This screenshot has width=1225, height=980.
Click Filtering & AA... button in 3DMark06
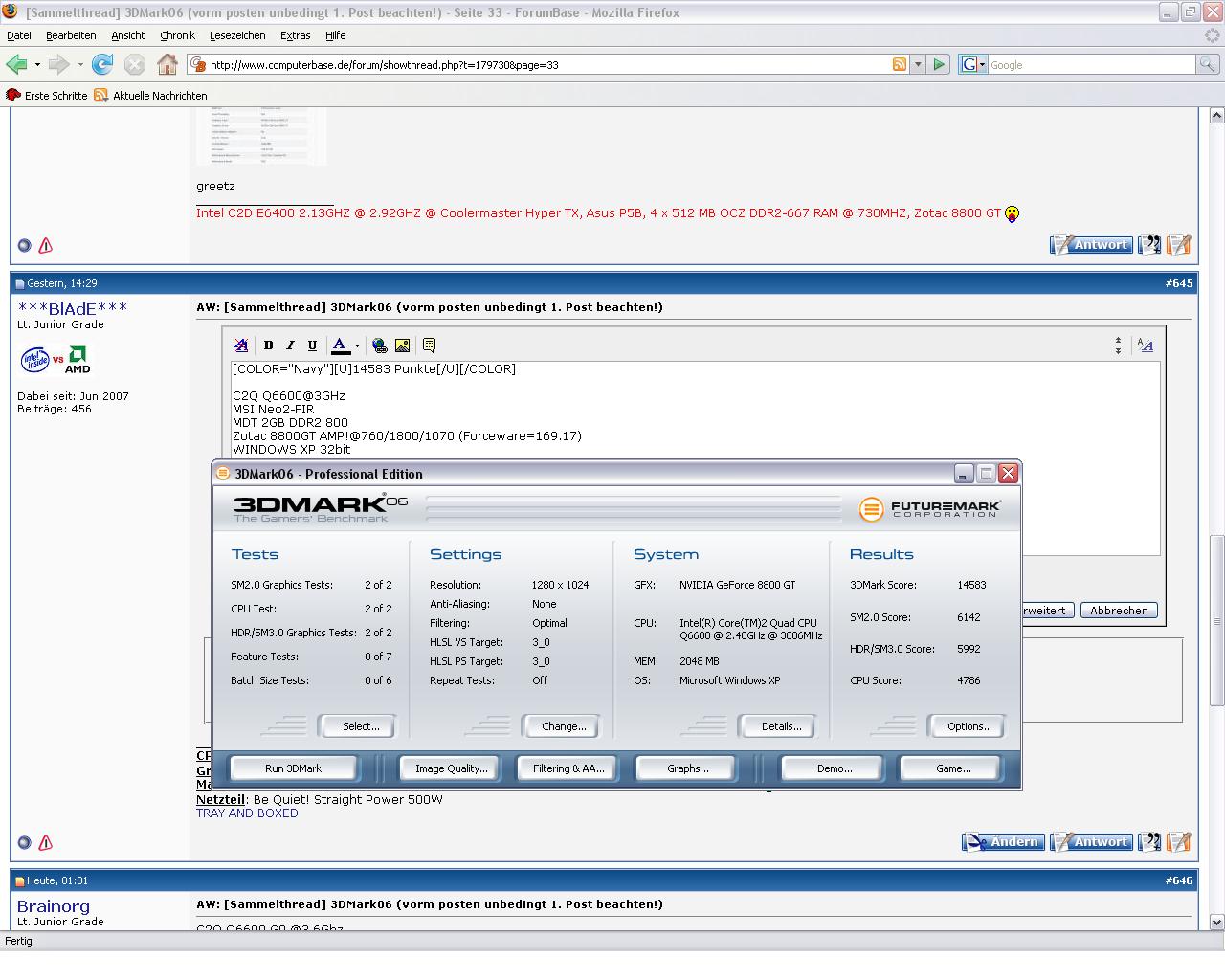567,768
